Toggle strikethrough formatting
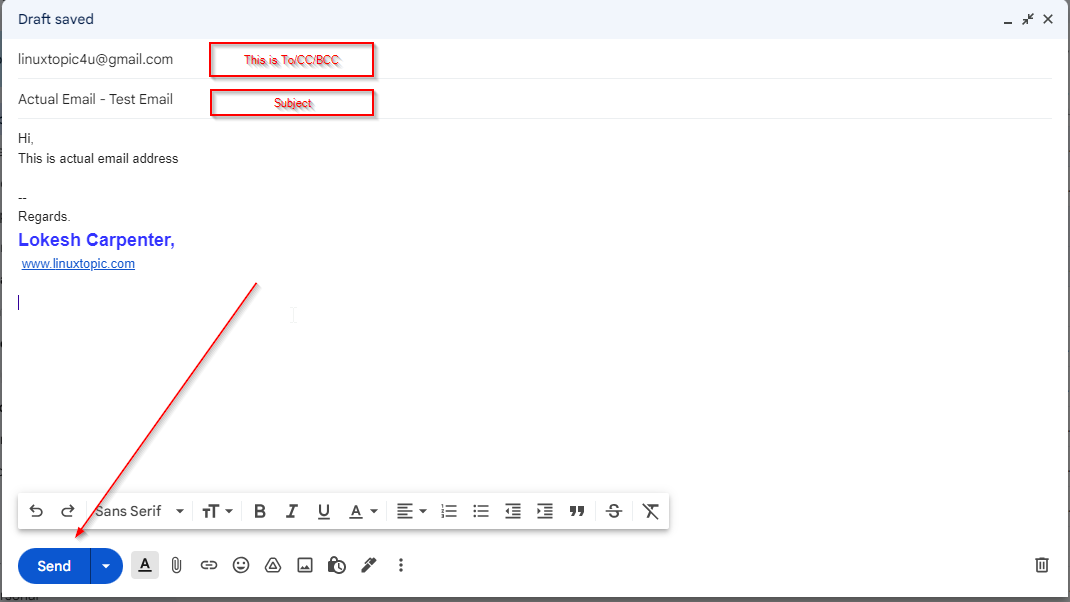The width and height of the screenshot is (1070, 602). pos(613,511)
